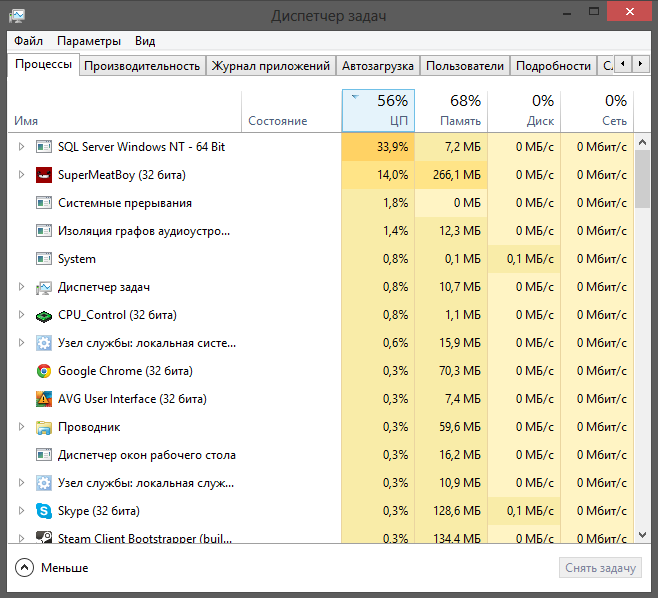Switch to the Производительность tab
658x598 pixels.
click(x=142, y=66)
